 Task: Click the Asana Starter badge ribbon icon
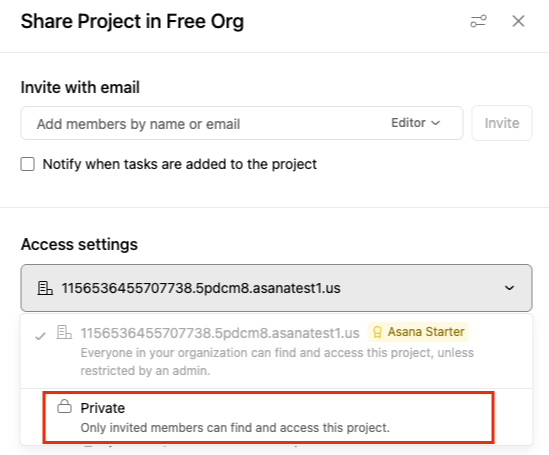click(377, 332)
